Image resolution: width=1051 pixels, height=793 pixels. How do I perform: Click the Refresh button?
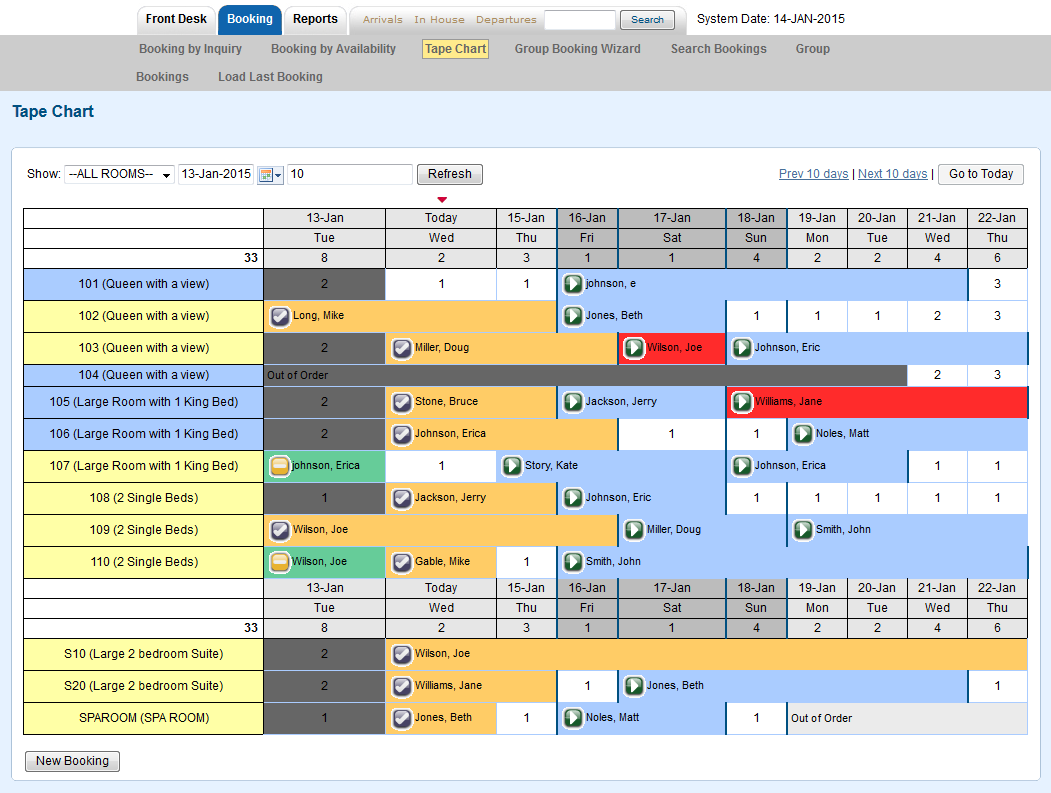[x=449, y=174]
